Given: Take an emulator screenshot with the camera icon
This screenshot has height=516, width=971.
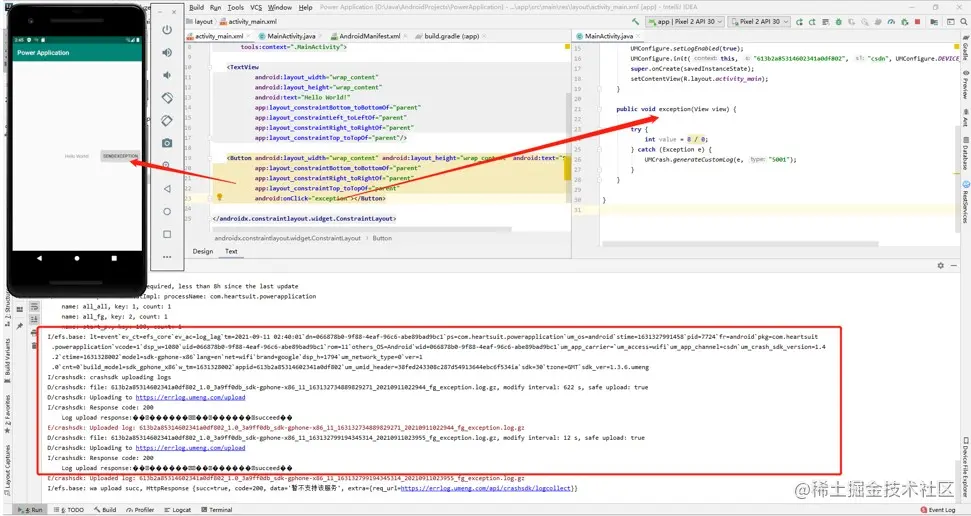Looking at the screenshot, I should pyautogui.click(x=167, y=143).
